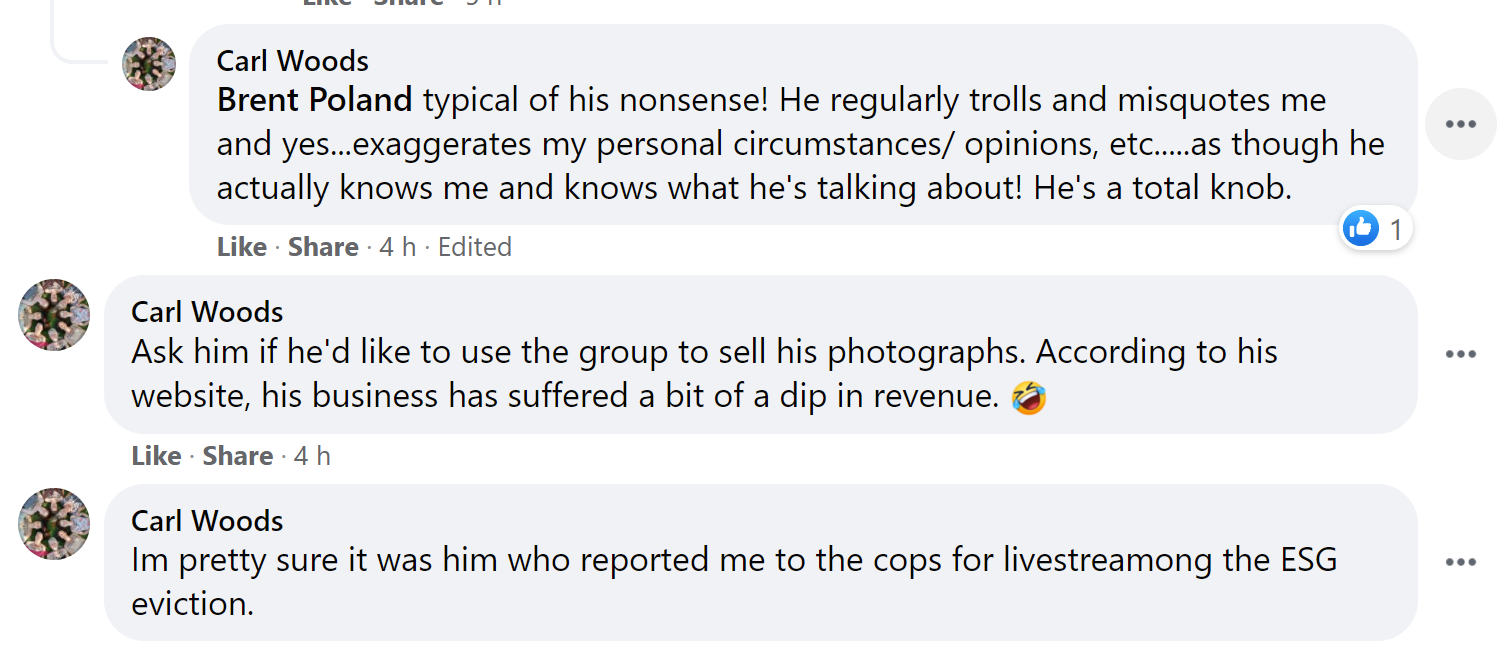View who reacted via the "1" count
Image resolution: width=1504 pixels, height=651 pixels.
click(x=1396, y=230)
